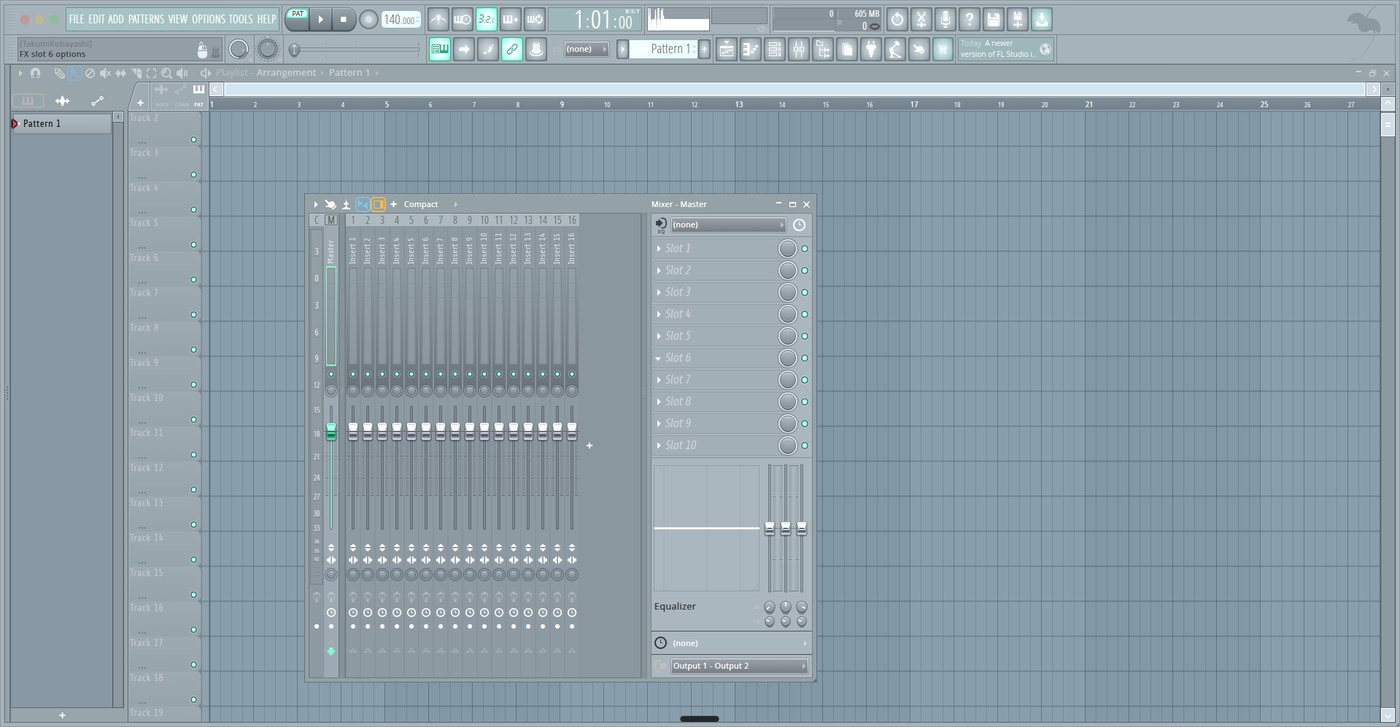This screenshot has width=1400, height=727.
Task: Open the Mixer view toolbar icon
Action: coord(798,49)
